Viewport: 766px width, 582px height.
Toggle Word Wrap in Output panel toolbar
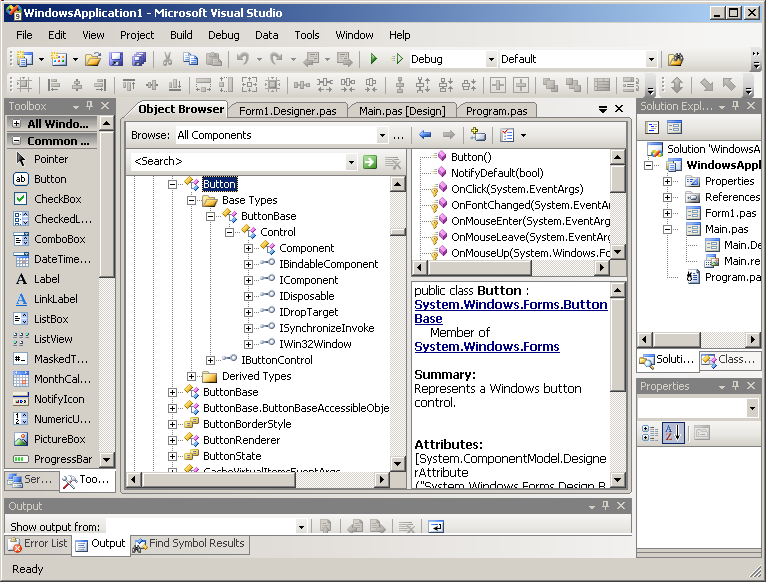click(436, 526)
